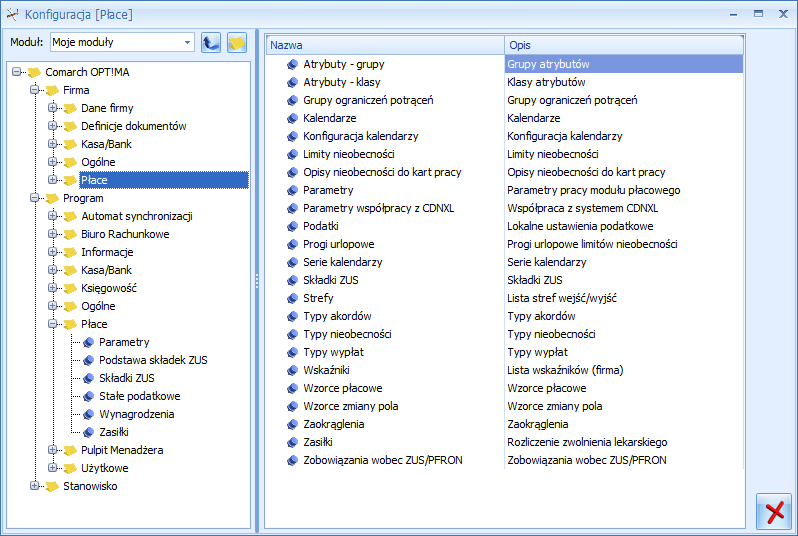
Task: Close the window with the red X button
Action: [774, 511]
